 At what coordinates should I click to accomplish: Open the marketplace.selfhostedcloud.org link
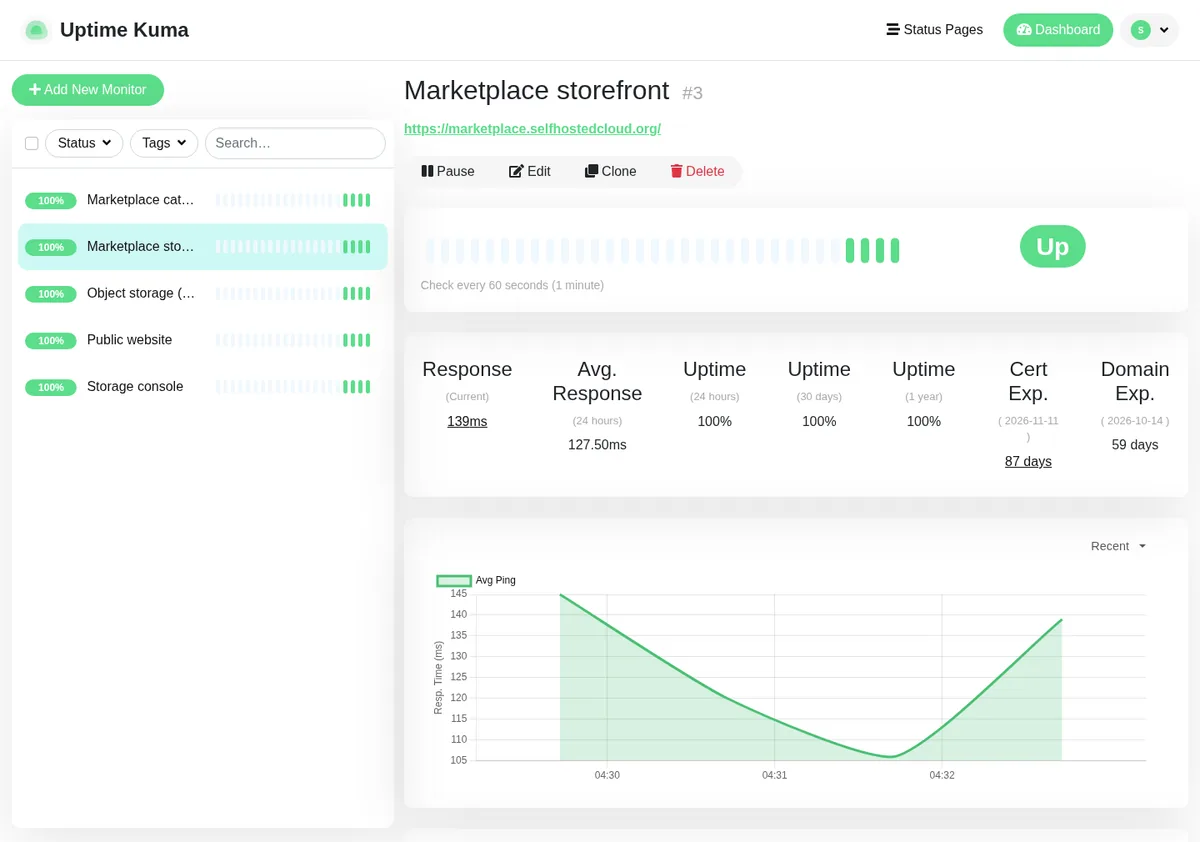point(532,129)
